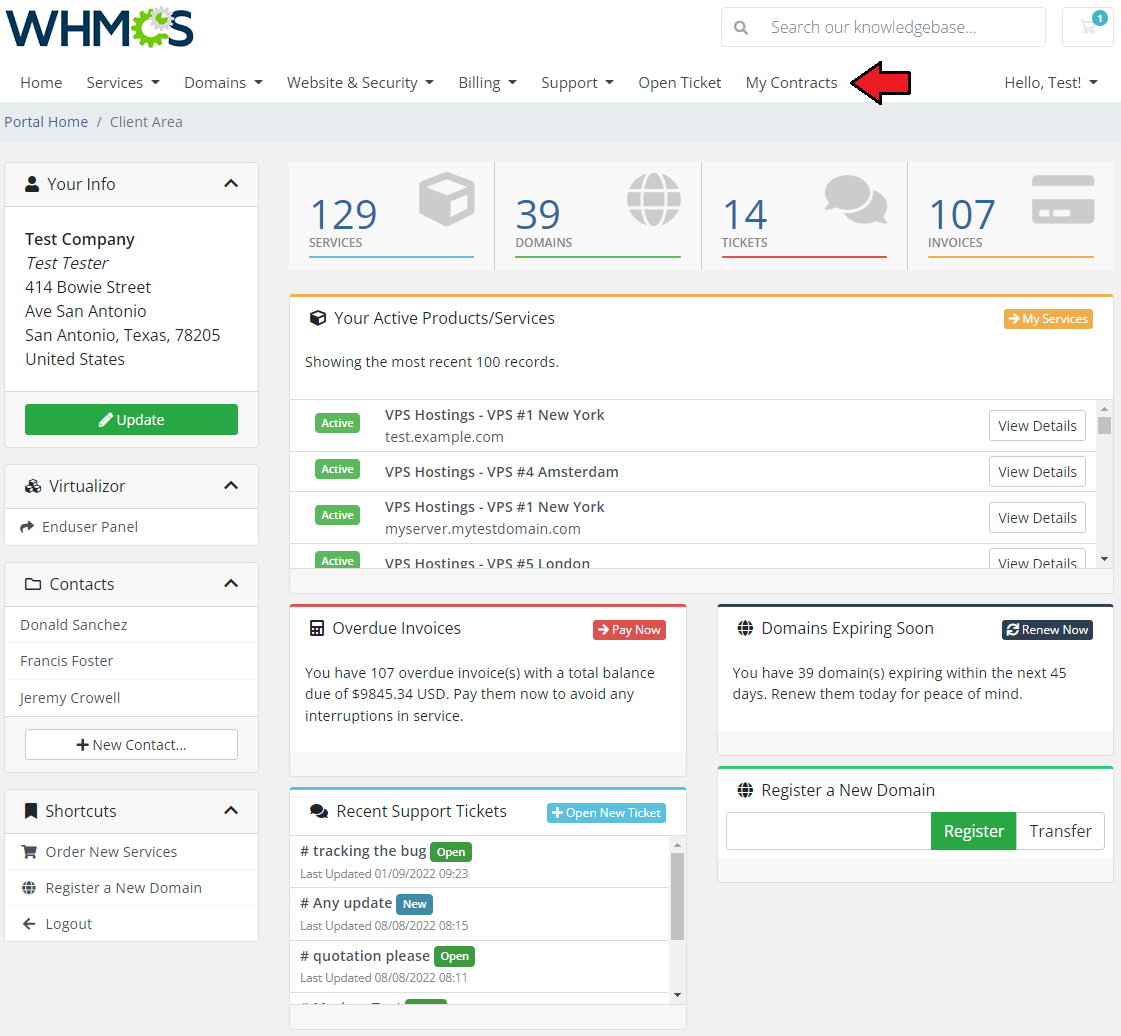The width and height of the screenshot is (1121, 1036).
Task: Go to Home in the navigation bar
Action: 41,83
